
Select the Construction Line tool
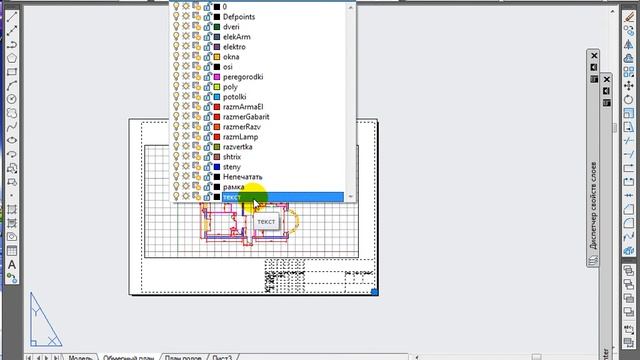(11, 30)
